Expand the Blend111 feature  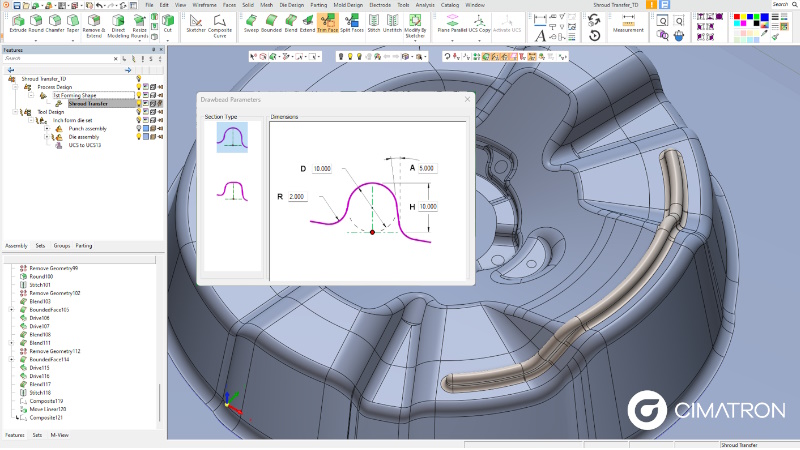12,343
